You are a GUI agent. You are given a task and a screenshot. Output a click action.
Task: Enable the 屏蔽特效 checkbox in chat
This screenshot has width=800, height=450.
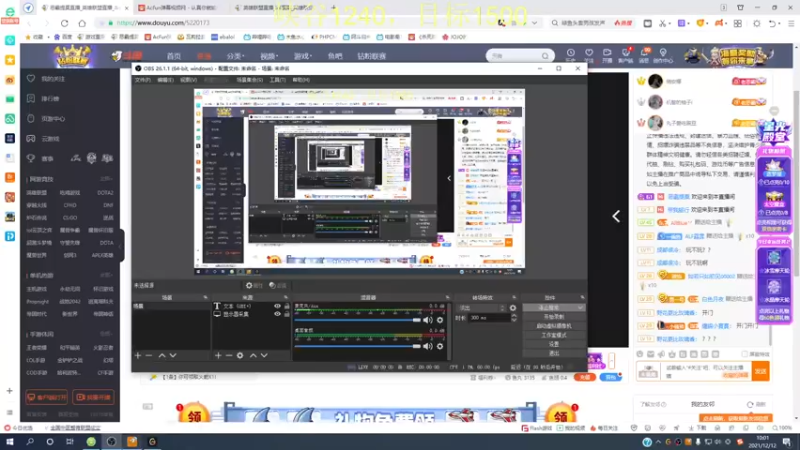[745, 354]
